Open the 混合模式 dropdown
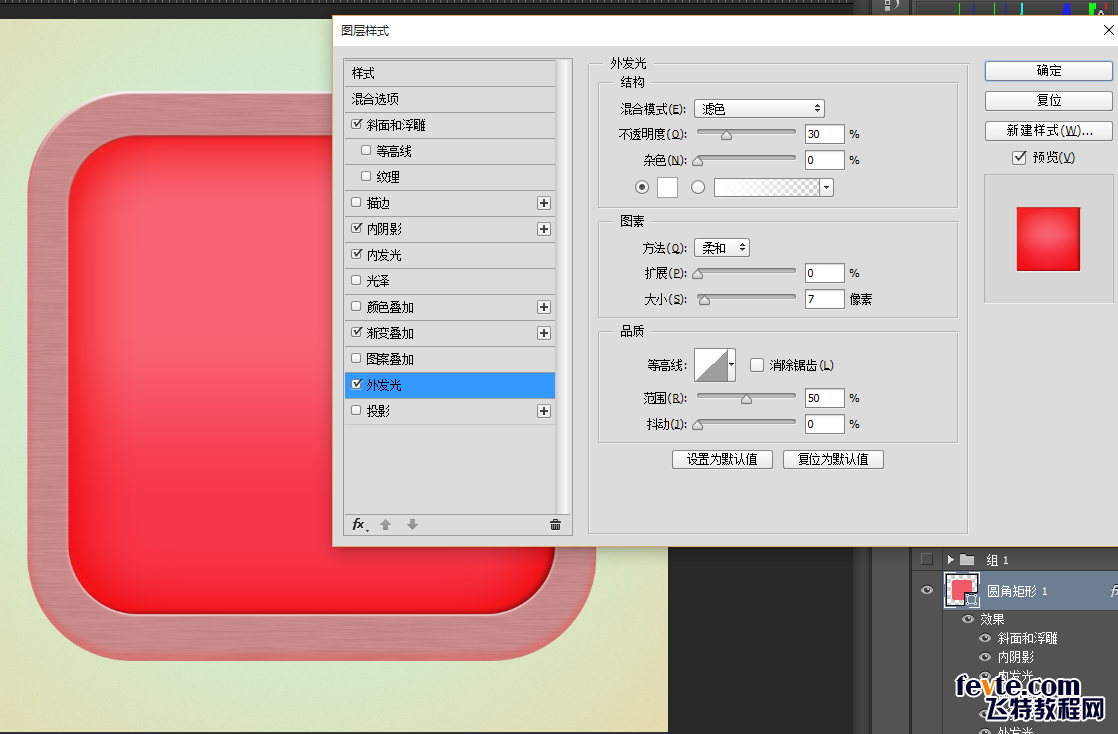 759,108
